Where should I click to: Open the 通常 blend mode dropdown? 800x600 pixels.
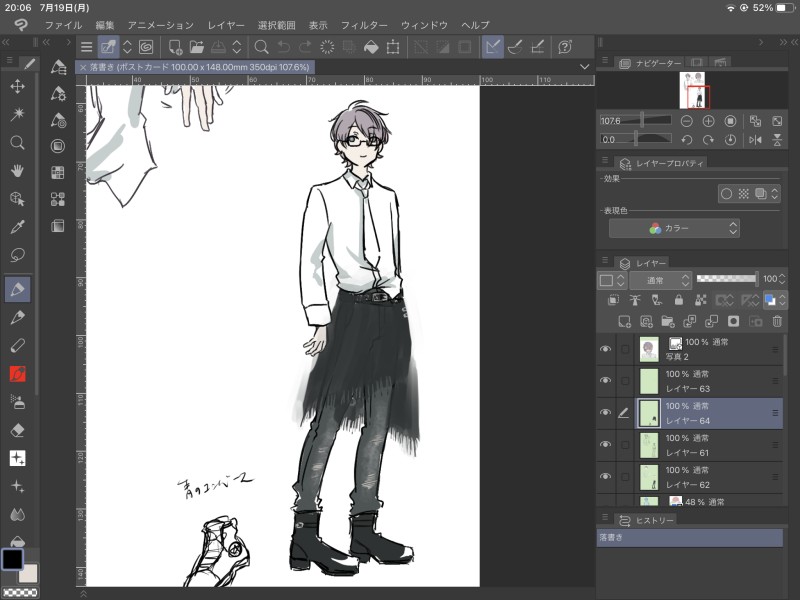click(x=660, y=279)
